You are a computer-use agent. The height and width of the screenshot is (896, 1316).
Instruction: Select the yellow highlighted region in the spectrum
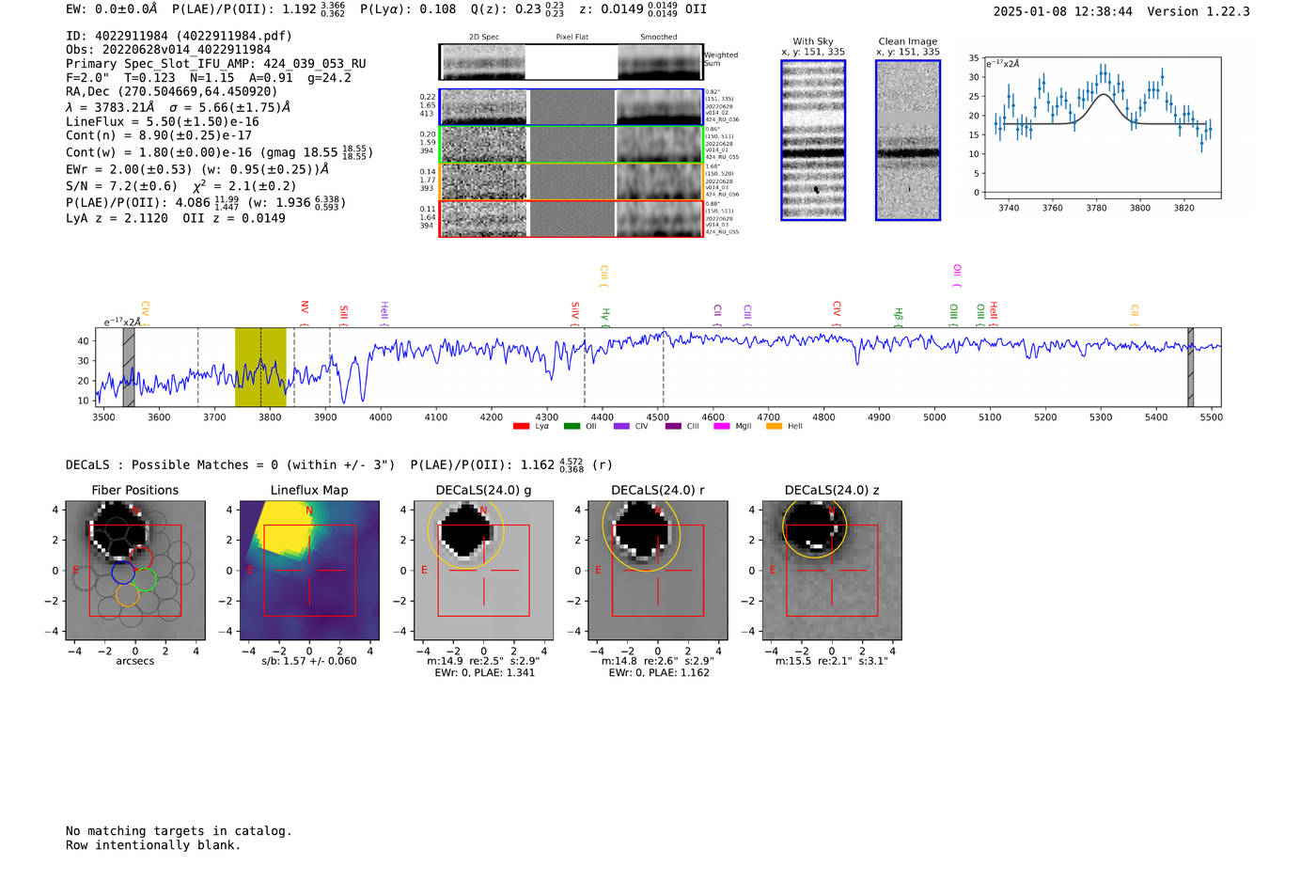click(260, 368)
